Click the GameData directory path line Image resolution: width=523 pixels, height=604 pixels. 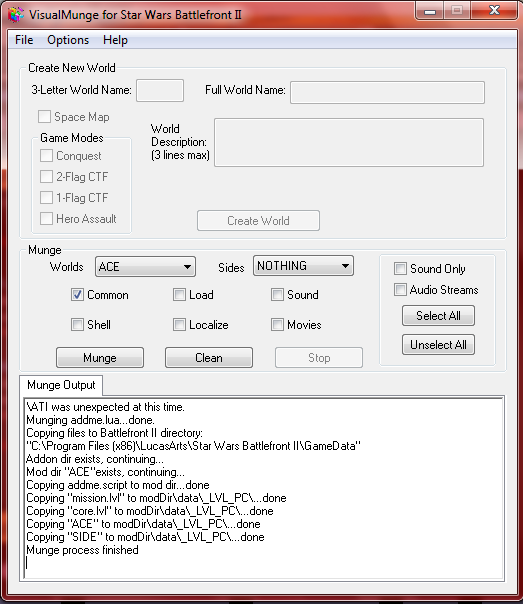(x=193, y=446)
